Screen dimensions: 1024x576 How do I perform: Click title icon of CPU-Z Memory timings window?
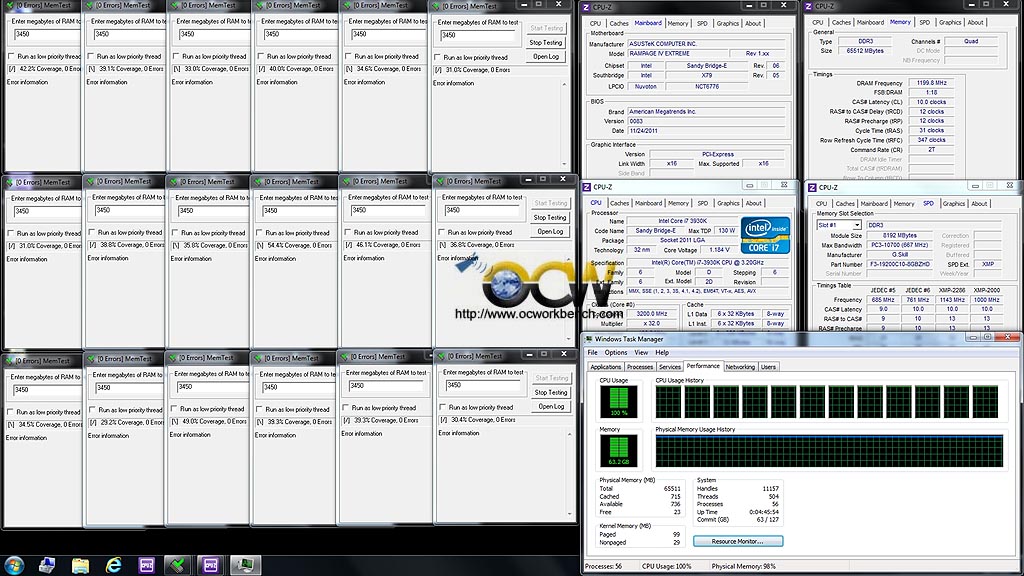coord(808,7)
